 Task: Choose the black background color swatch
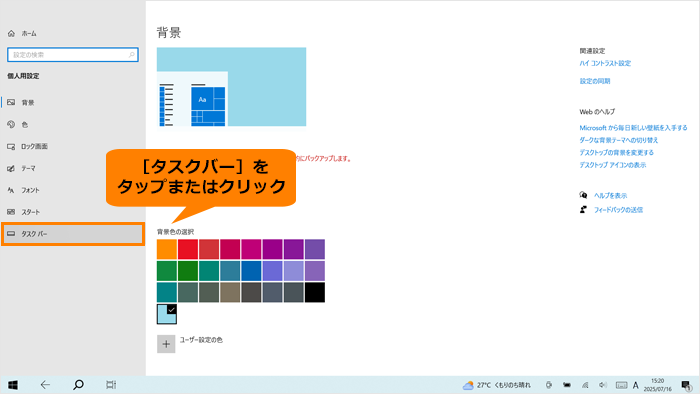(315, 292)
